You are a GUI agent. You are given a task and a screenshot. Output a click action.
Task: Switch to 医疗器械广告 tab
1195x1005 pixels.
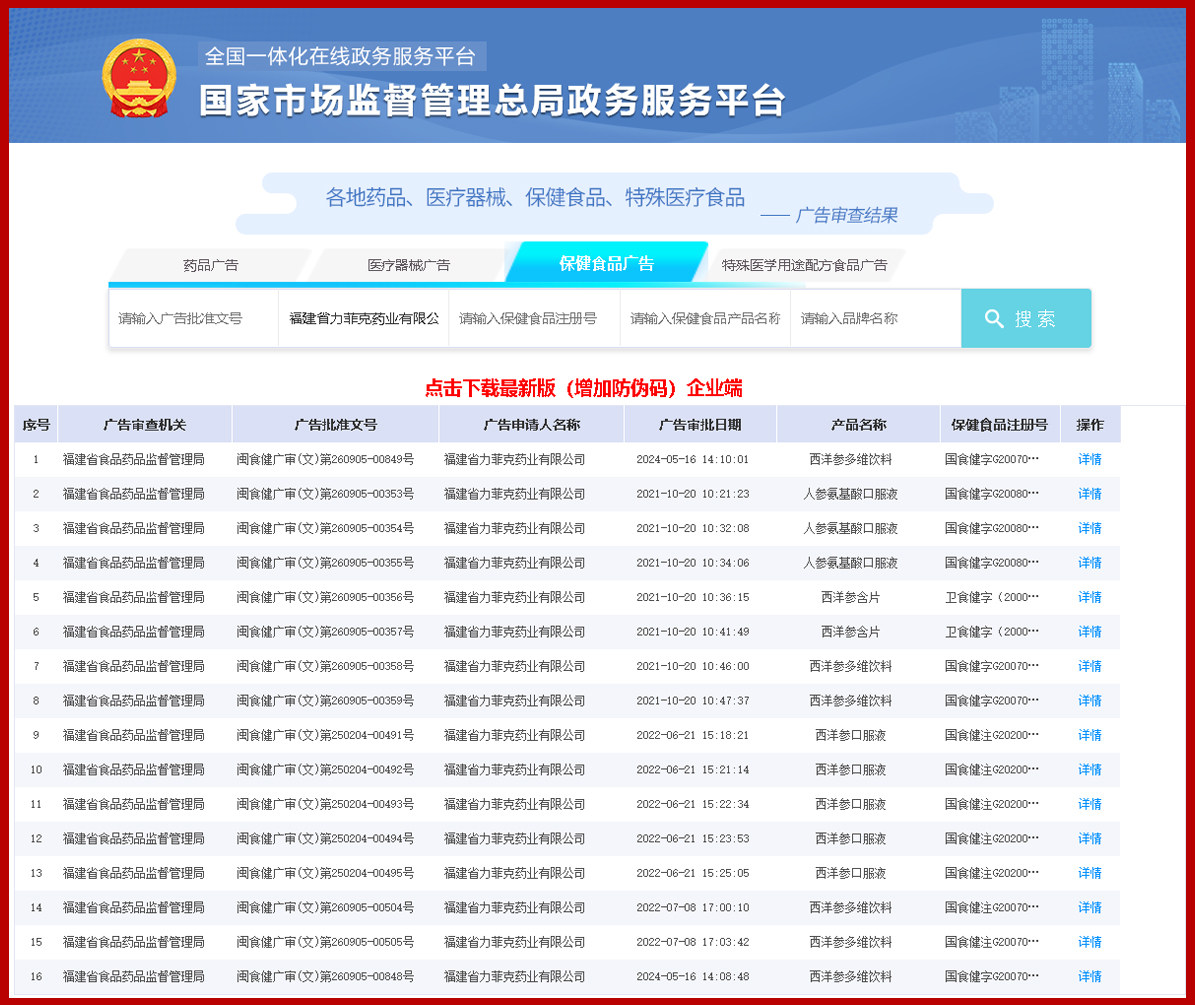tap(408, 265)
